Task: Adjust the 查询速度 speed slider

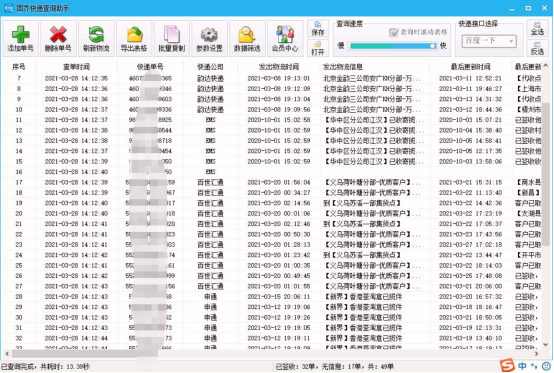Action: (392, 46)
